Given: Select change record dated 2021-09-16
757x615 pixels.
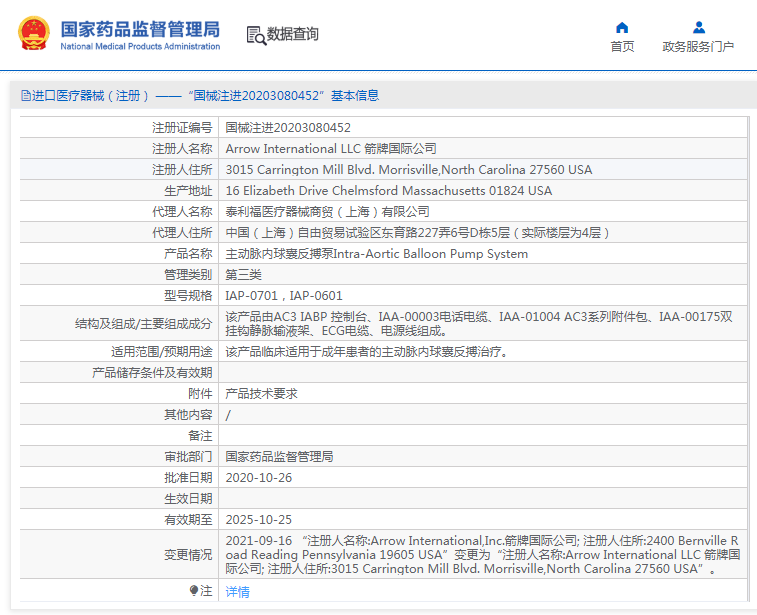Looking at the screenshot, I should 483,554.
